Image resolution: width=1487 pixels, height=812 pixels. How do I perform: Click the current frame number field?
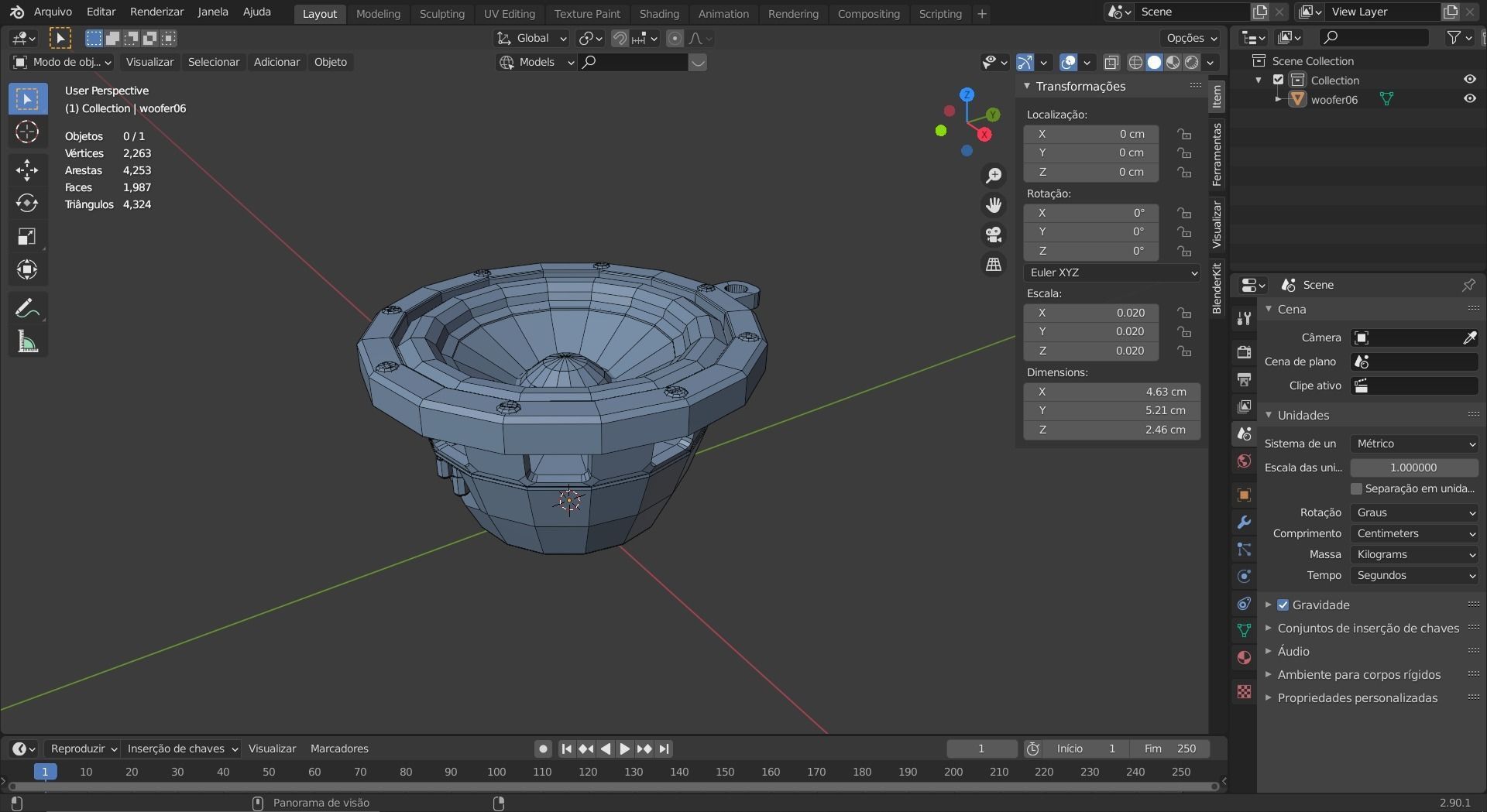[981, 749]
